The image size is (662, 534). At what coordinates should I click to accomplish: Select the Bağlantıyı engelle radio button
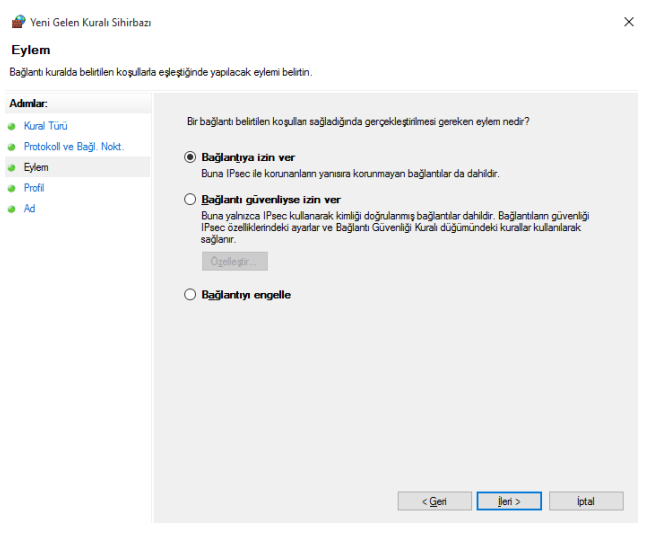190,294
